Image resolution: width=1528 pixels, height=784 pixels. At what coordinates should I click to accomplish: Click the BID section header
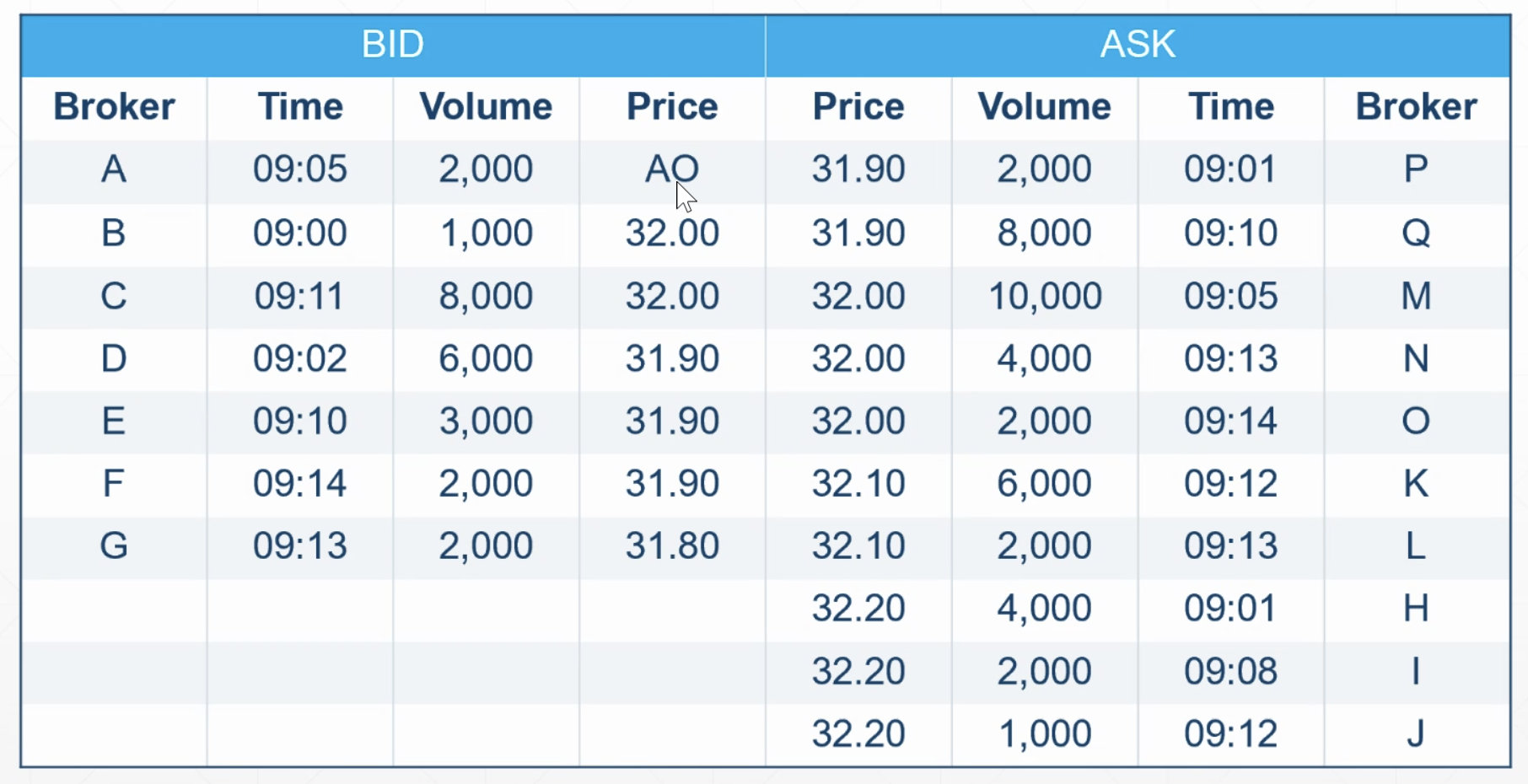pyautogui.click(x=393, y=45)
